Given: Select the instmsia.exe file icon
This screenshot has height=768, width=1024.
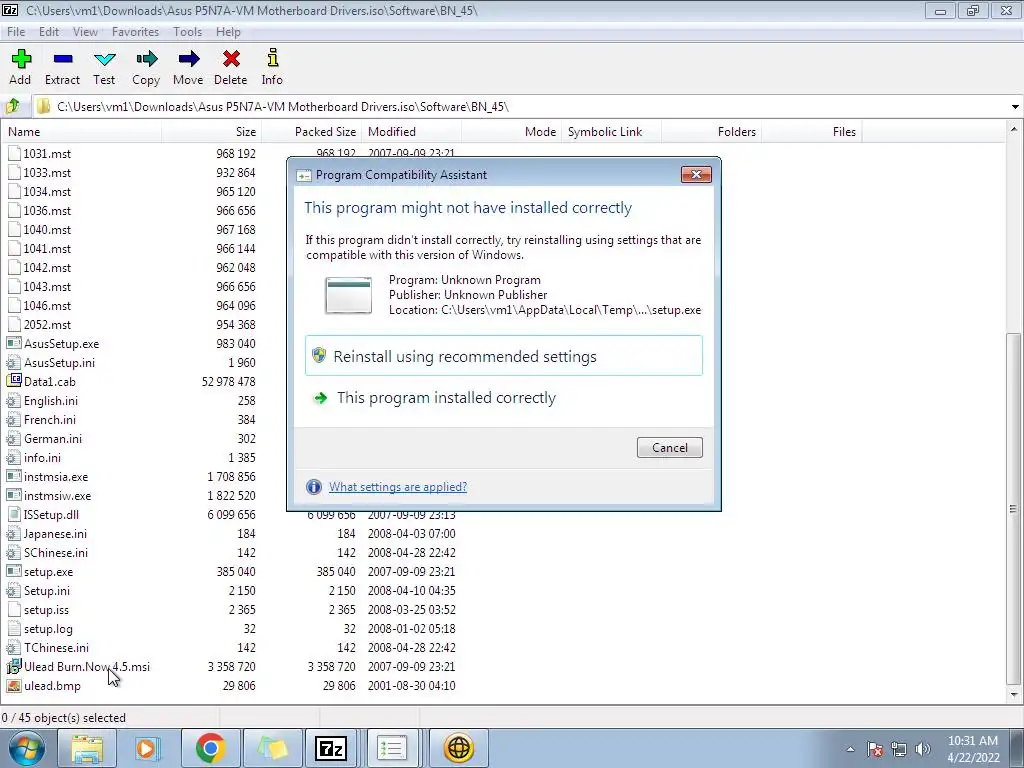Looking at the screenshot, I should point(14,476).
